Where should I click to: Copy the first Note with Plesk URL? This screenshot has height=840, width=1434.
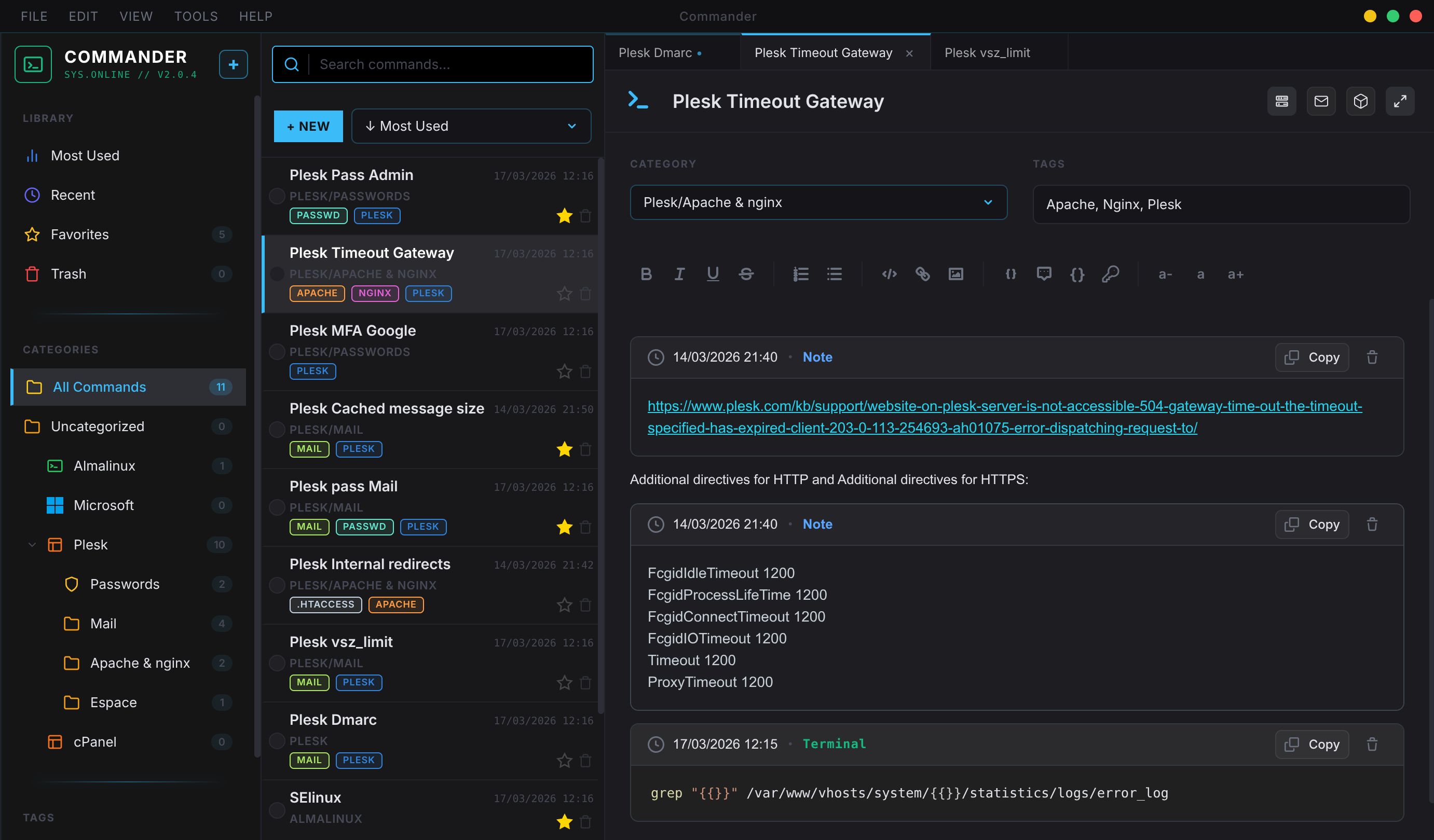coord(1312,357)
